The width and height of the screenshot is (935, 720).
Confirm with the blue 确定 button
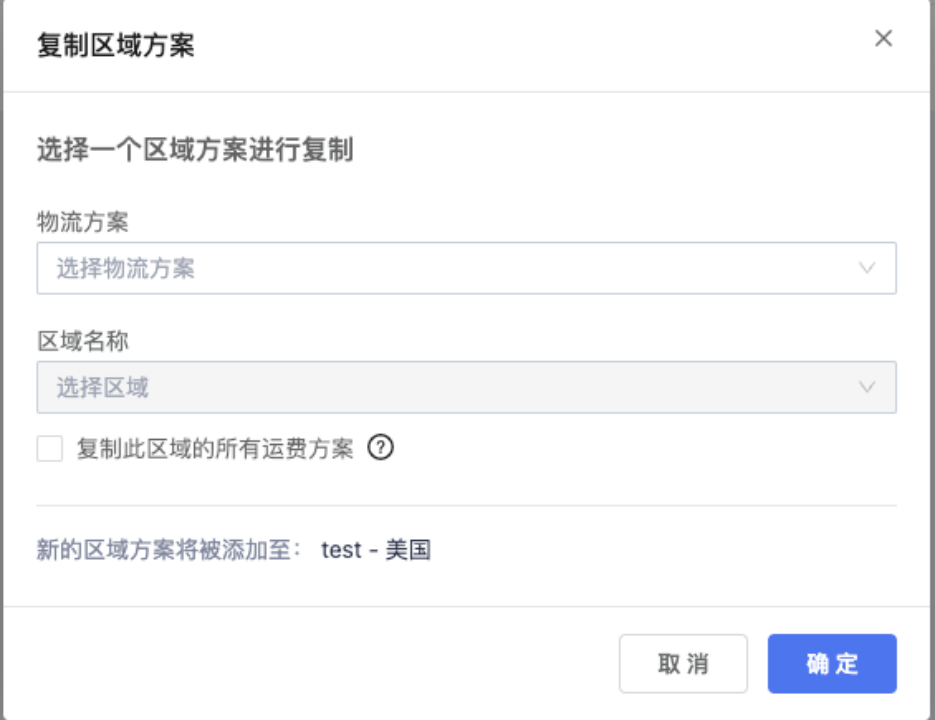(832, 664)
